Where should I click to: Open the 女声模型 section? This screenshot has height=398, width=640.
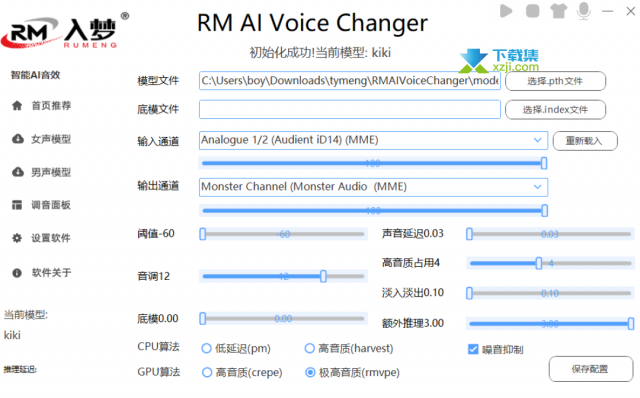[51, 139]
